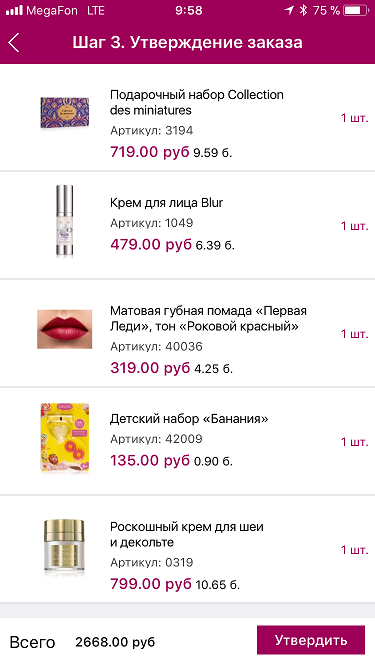The image size is (375, 667).
Task: Select the Подарочный набор Collection des miniatures title
Action: pyautogui.click(x=196, y=102)
